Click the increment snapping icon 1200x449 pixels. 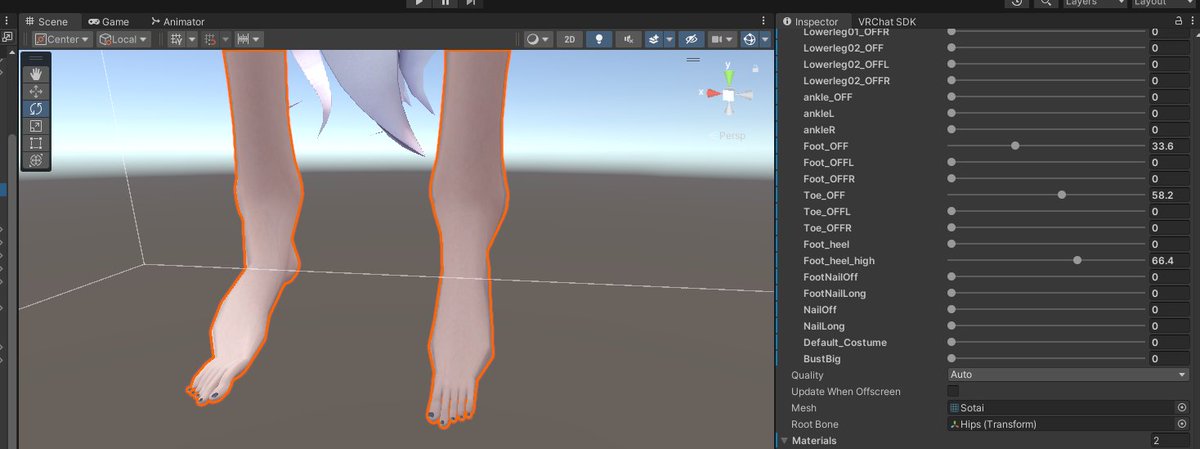coord(244,39)
